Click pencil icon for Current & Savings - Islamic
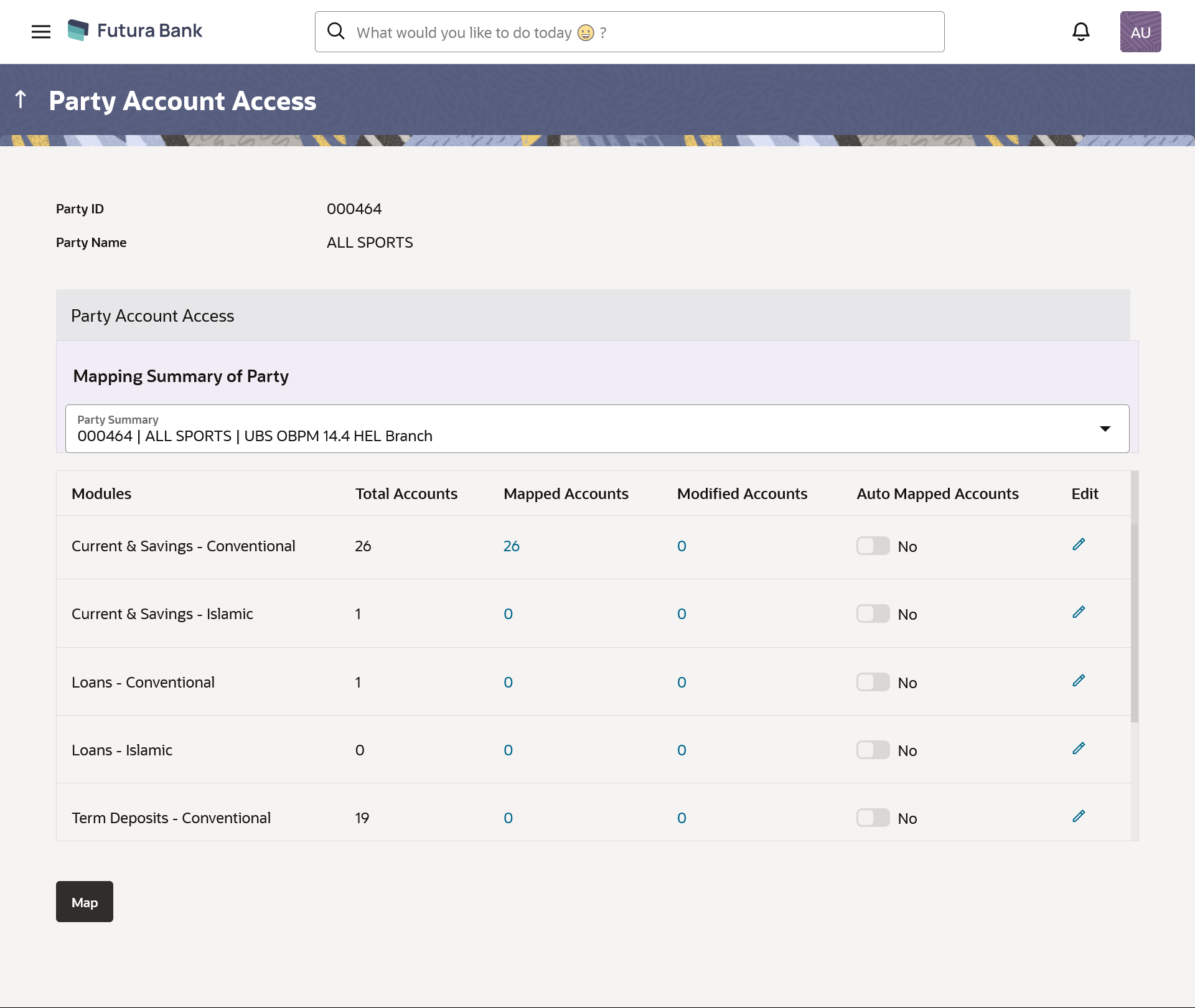The width and height of the screenshot is (1195, 1008). click(x=1079, y=613)
